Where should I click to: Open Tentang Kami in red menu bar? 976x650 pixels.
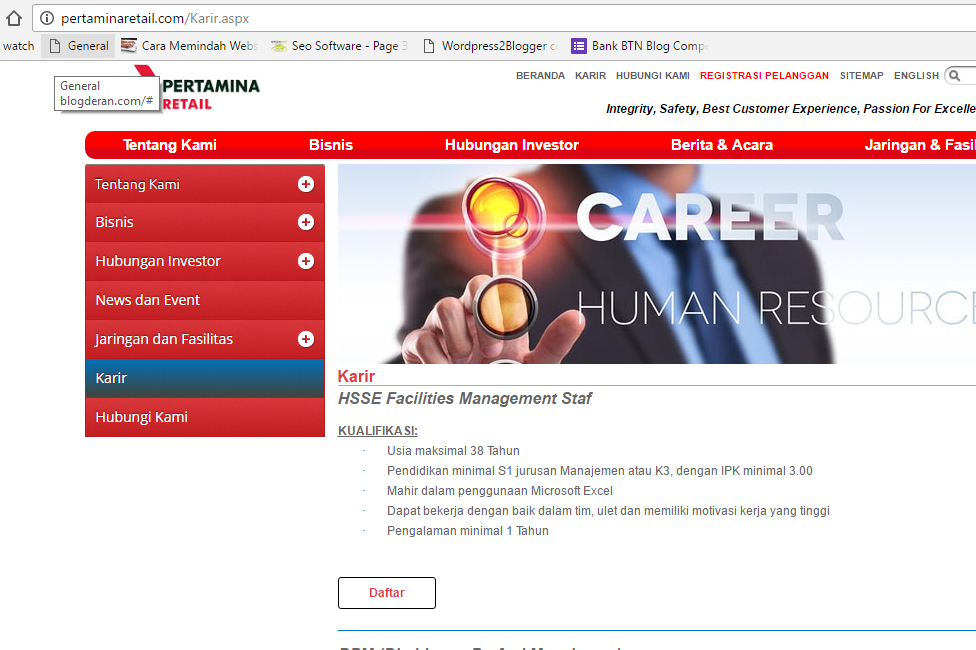click(x=169, y=145)
